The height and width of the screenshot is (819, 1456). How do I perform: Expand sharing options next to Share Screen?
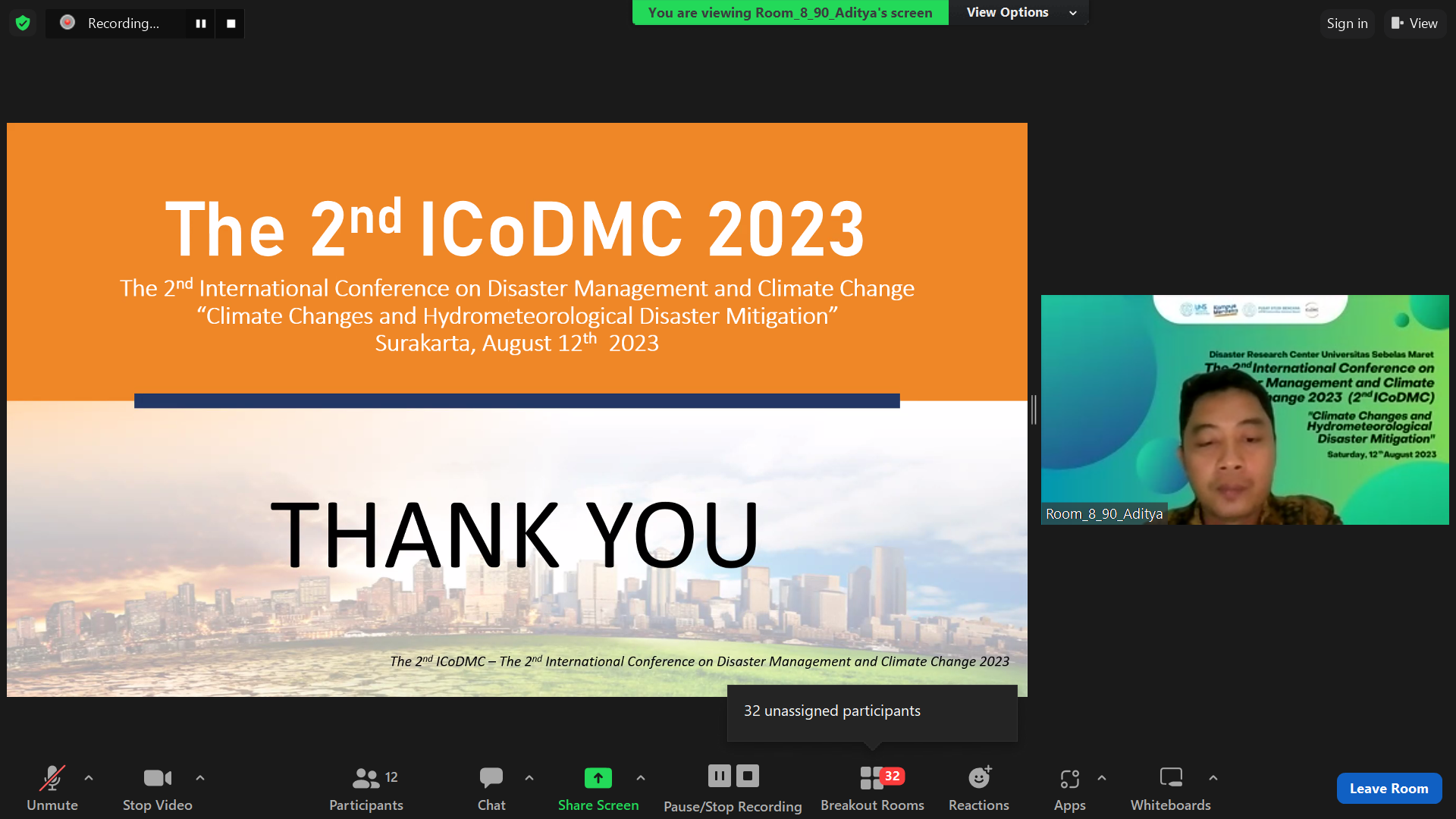tap(641, 777)
